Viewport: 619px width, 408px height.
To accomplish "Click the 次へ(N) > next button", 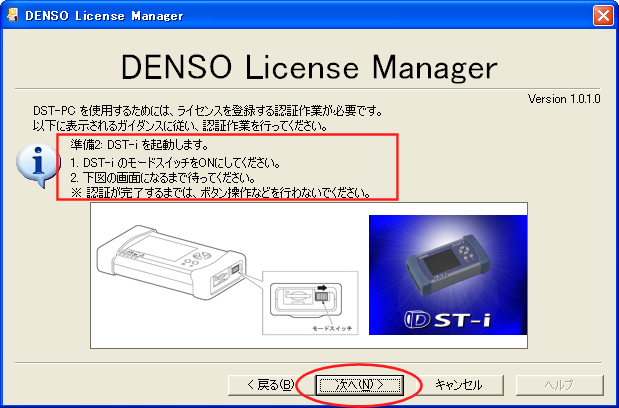I will (x=359, y=385).
